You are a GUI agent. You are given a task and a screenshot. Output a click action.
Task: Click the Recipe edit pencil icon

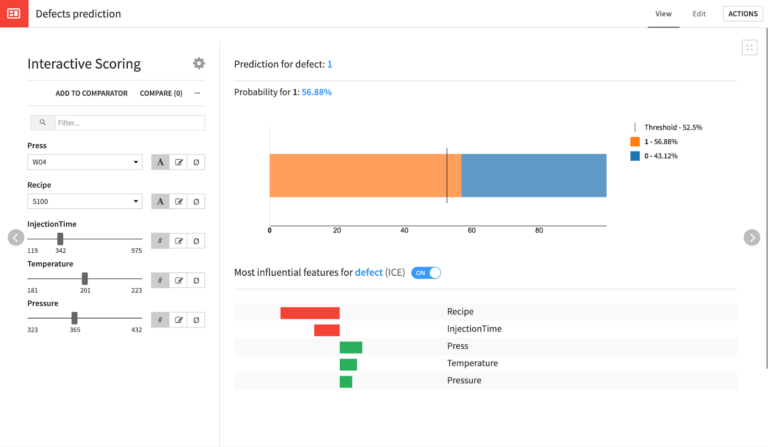178,201
